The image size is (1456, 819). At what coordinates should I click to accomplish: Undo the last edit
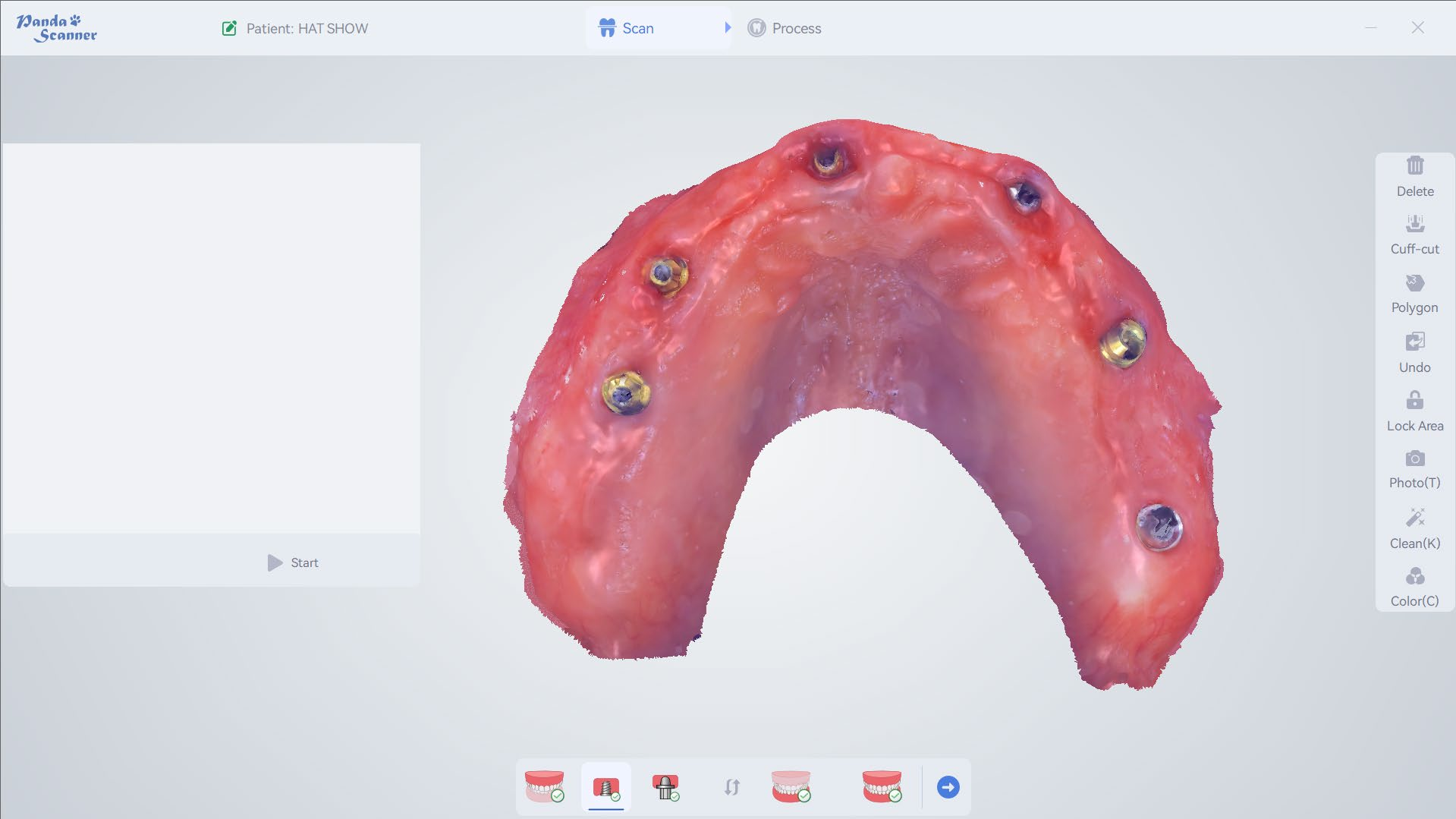(x=1415, y=353)
